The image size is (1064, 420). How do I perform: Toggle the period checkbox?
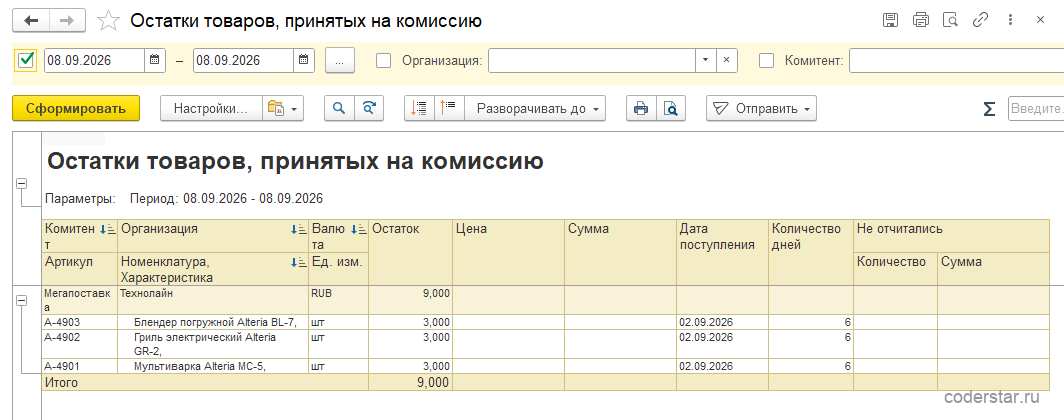pos(26,60)
